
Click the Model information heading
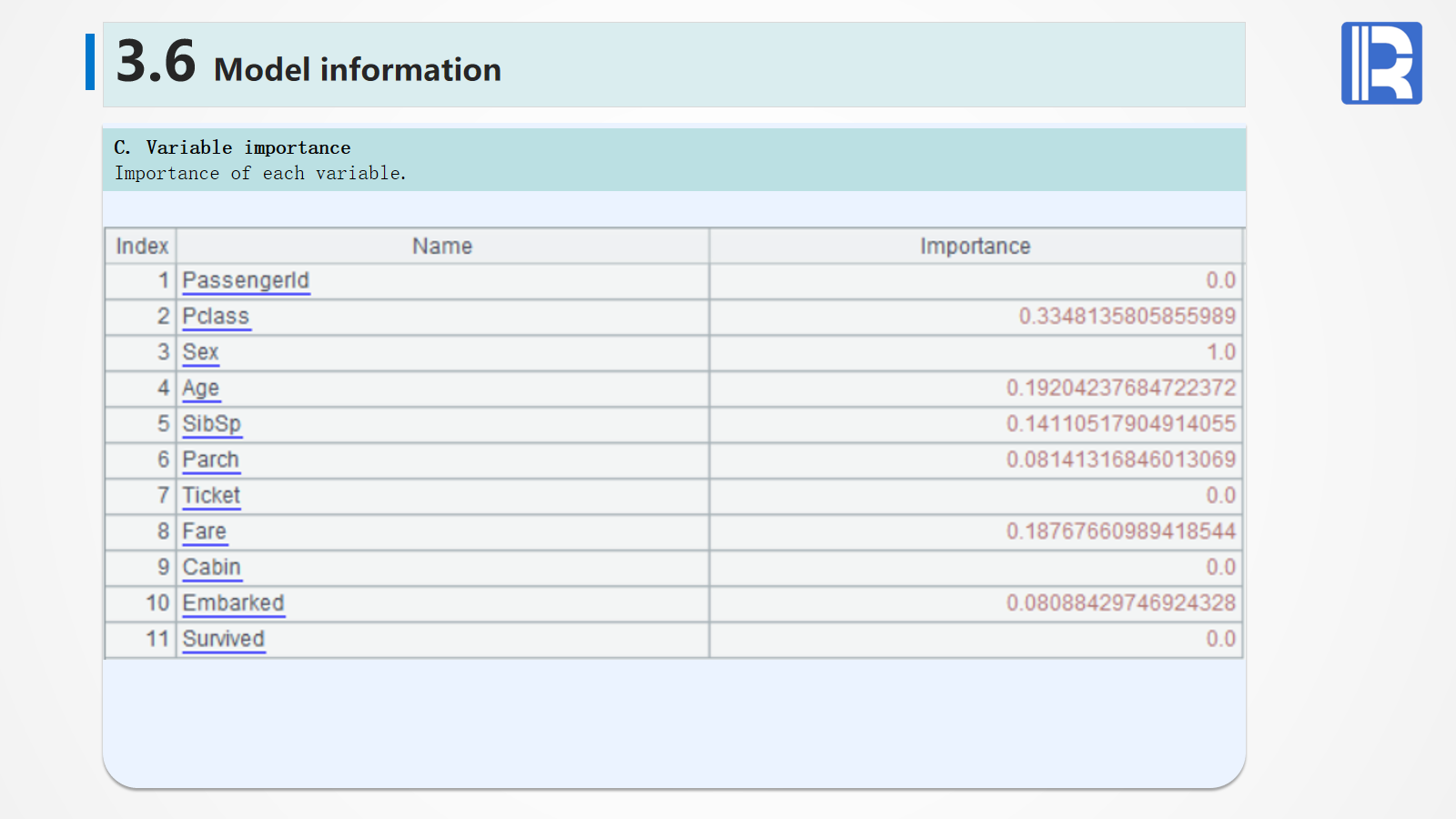[357, 69]
